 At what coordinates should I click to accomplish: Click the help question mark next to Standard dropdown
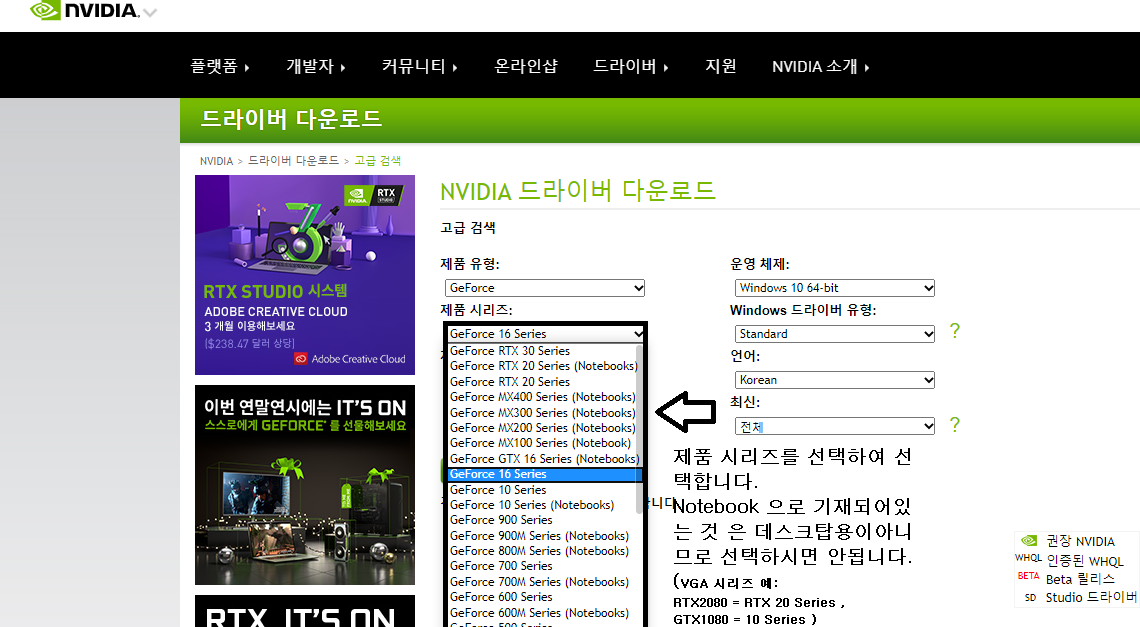955,332
